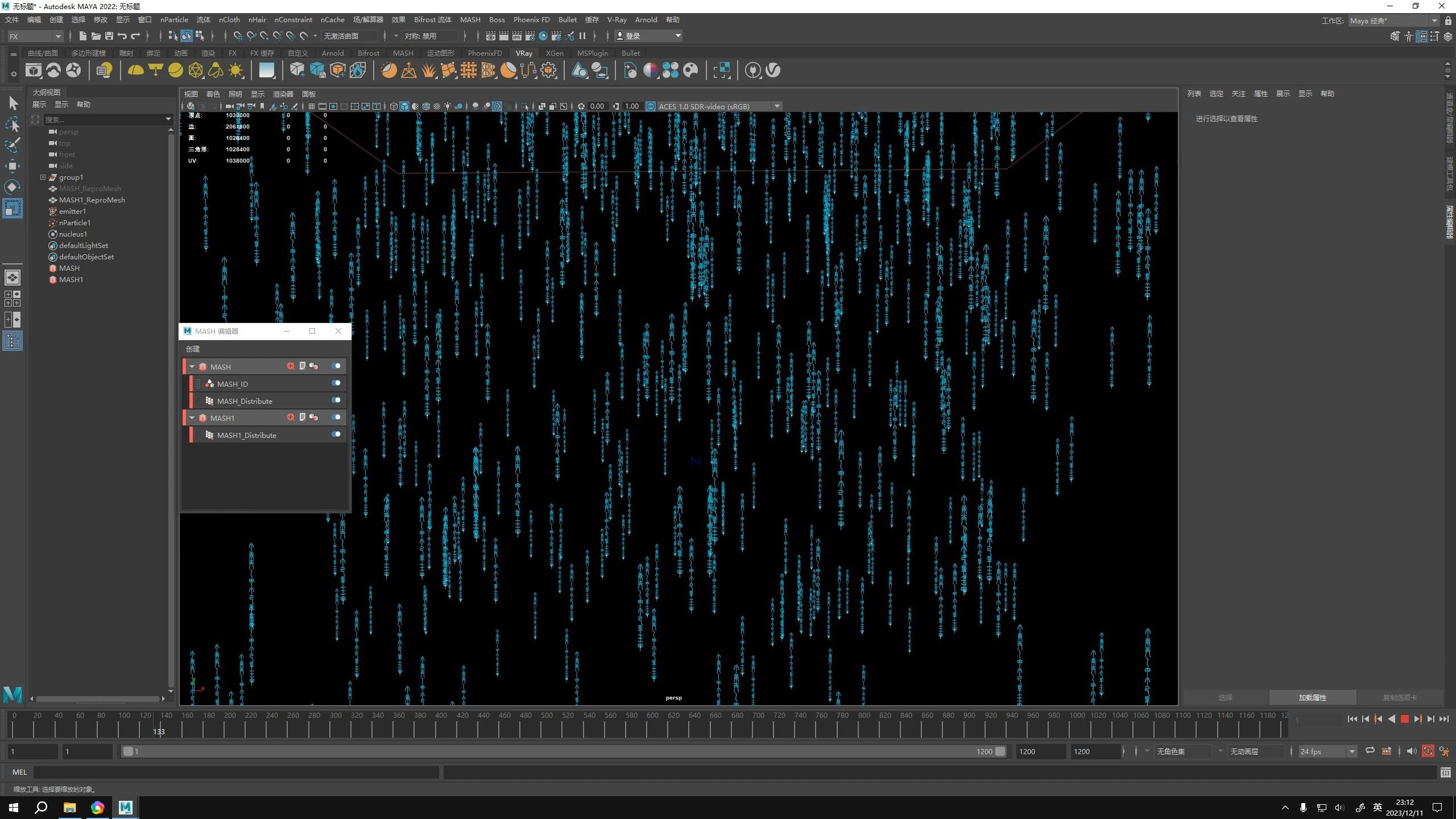This screenshot has width=1456, height=819.
Task: Click the VRay sun light shelf icon
Action: point(235,71)
